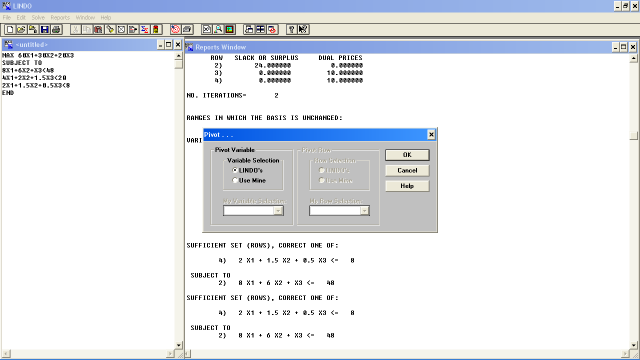This screenshot has width=640, height=360.
Task: Select LINDO's radio button under Row Selection
Action: tap(322, 170)
